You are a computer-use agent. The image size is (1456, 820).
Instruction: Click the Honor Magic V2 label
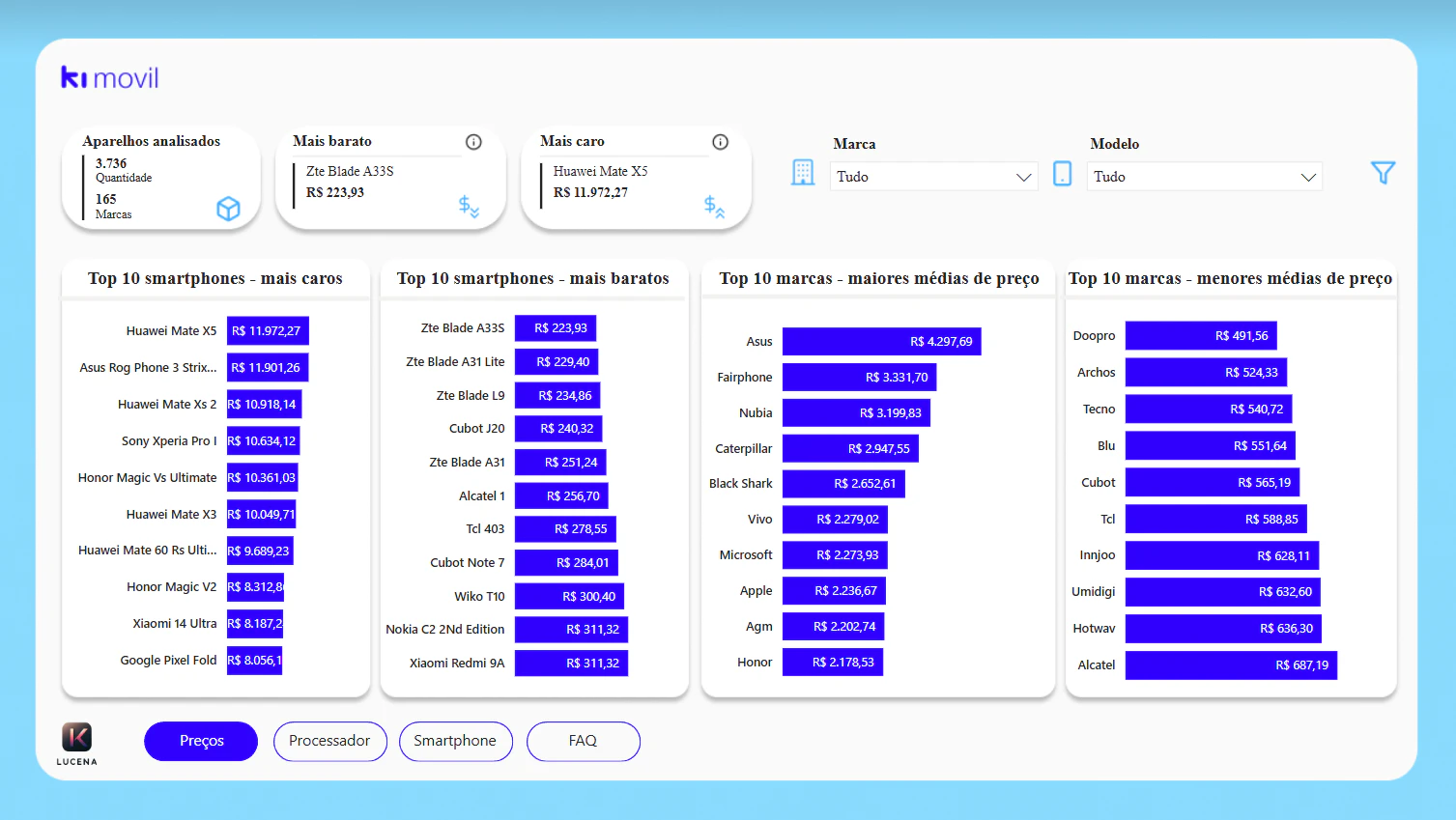click(x=172, y=586)
